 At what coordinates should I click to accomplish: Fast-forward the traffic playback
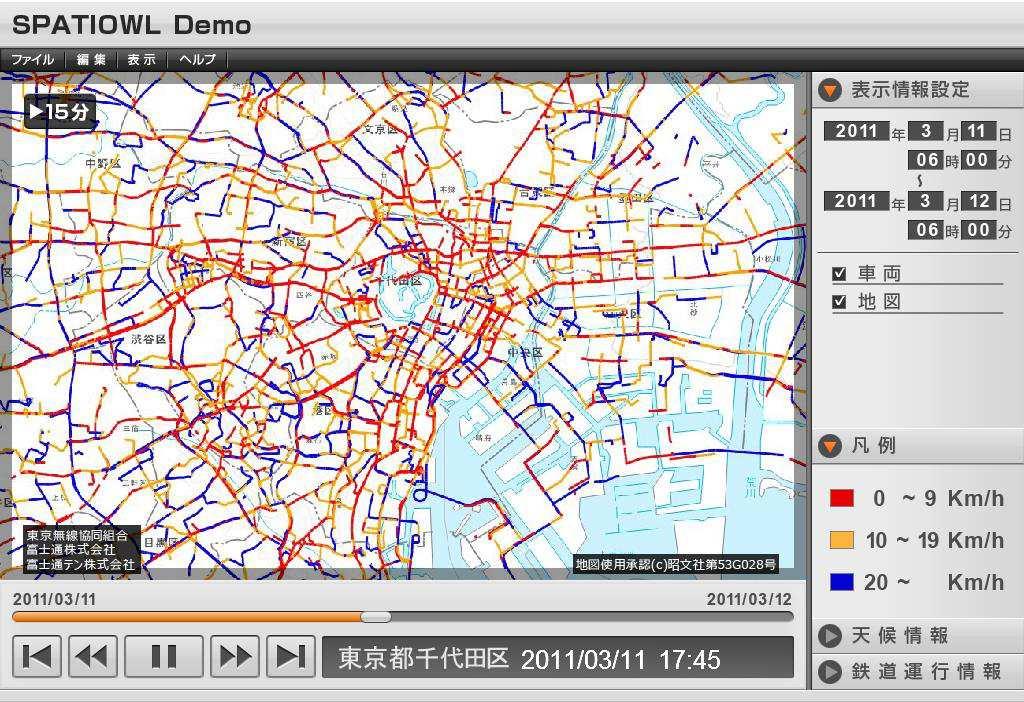tap(234, 656)
